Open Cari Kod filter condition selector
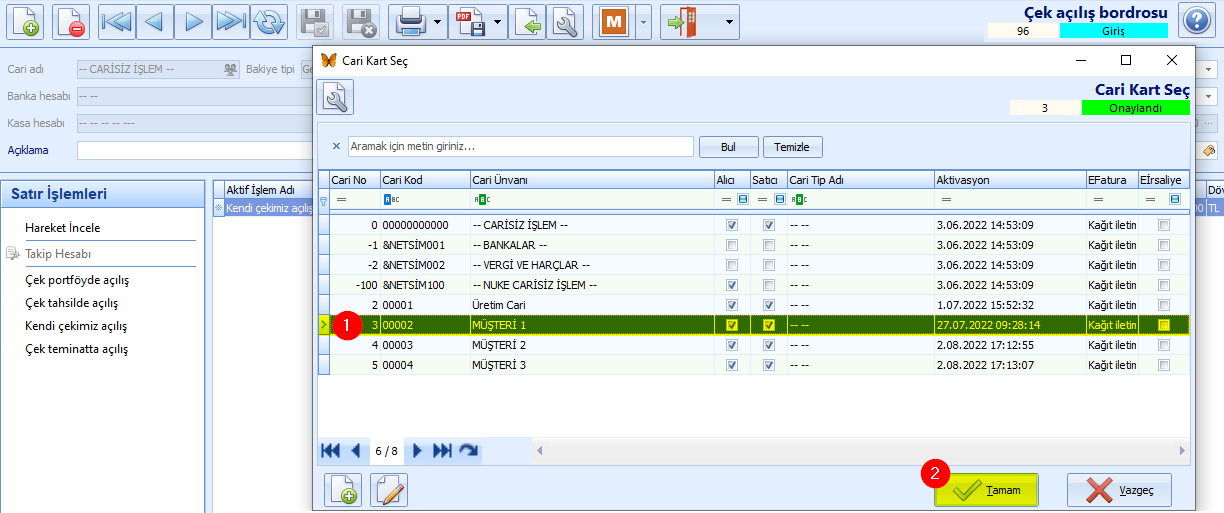 [x=390, y=200]
